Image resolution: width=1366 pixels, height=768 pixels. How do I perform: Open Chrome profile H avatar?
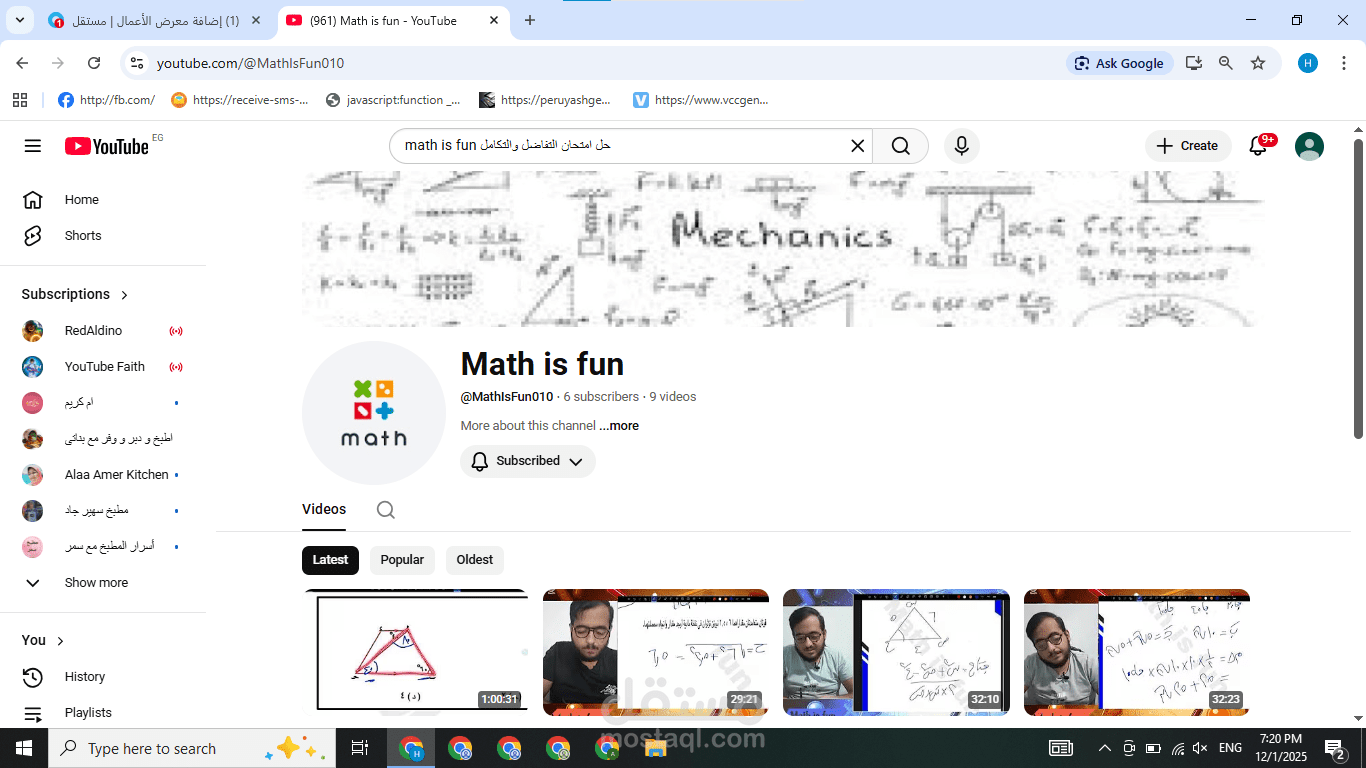[1308, 63]
